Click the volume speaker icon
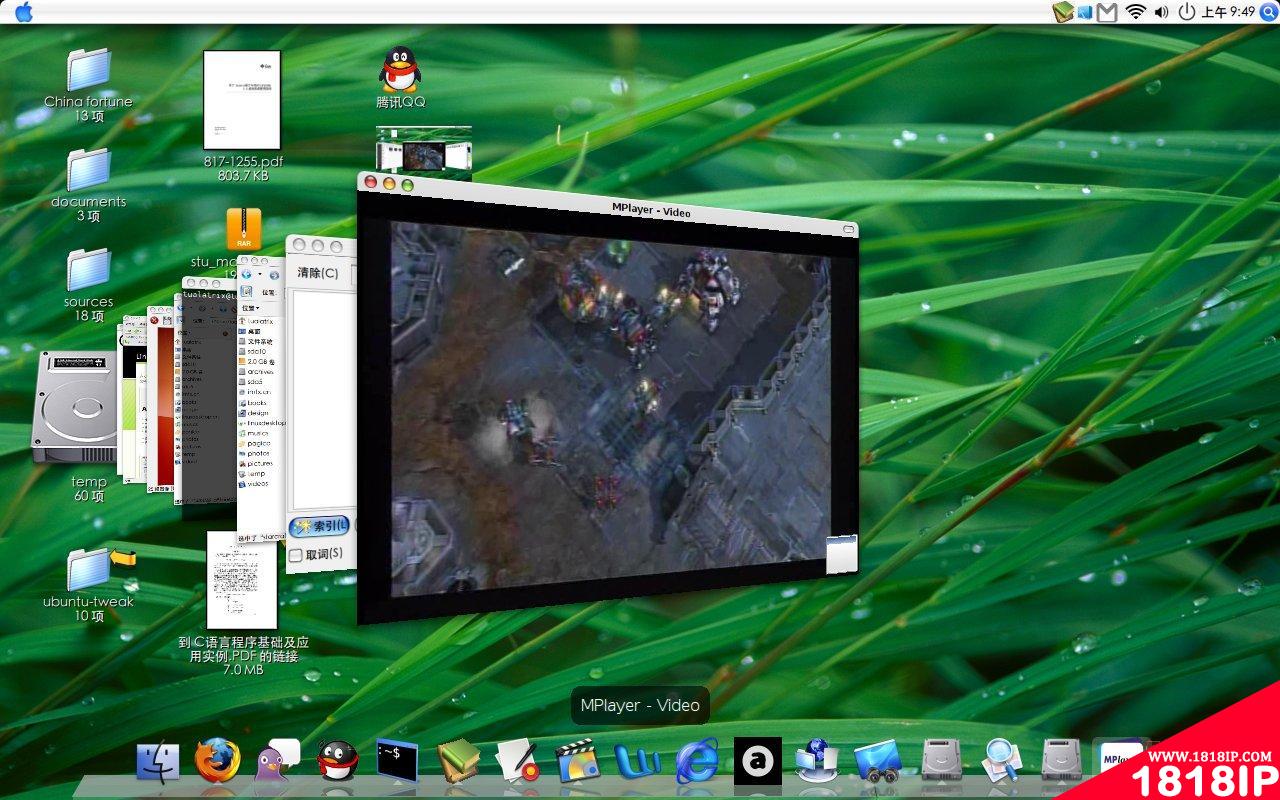 tap(1161, 12)
